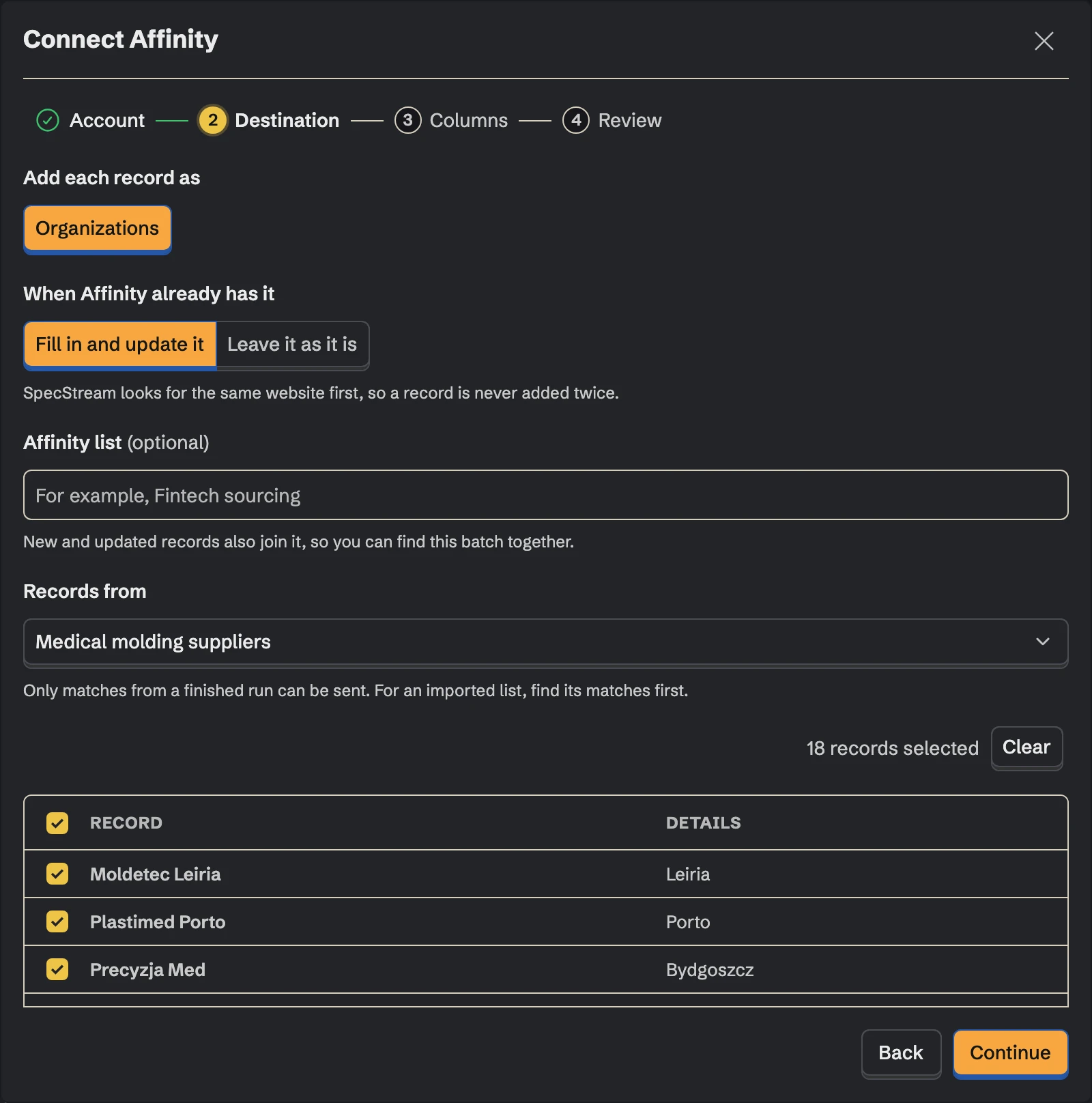1092x1103 pixels.
Task: Click the Precyzja Med record name
Action: (x=147, y=970)
